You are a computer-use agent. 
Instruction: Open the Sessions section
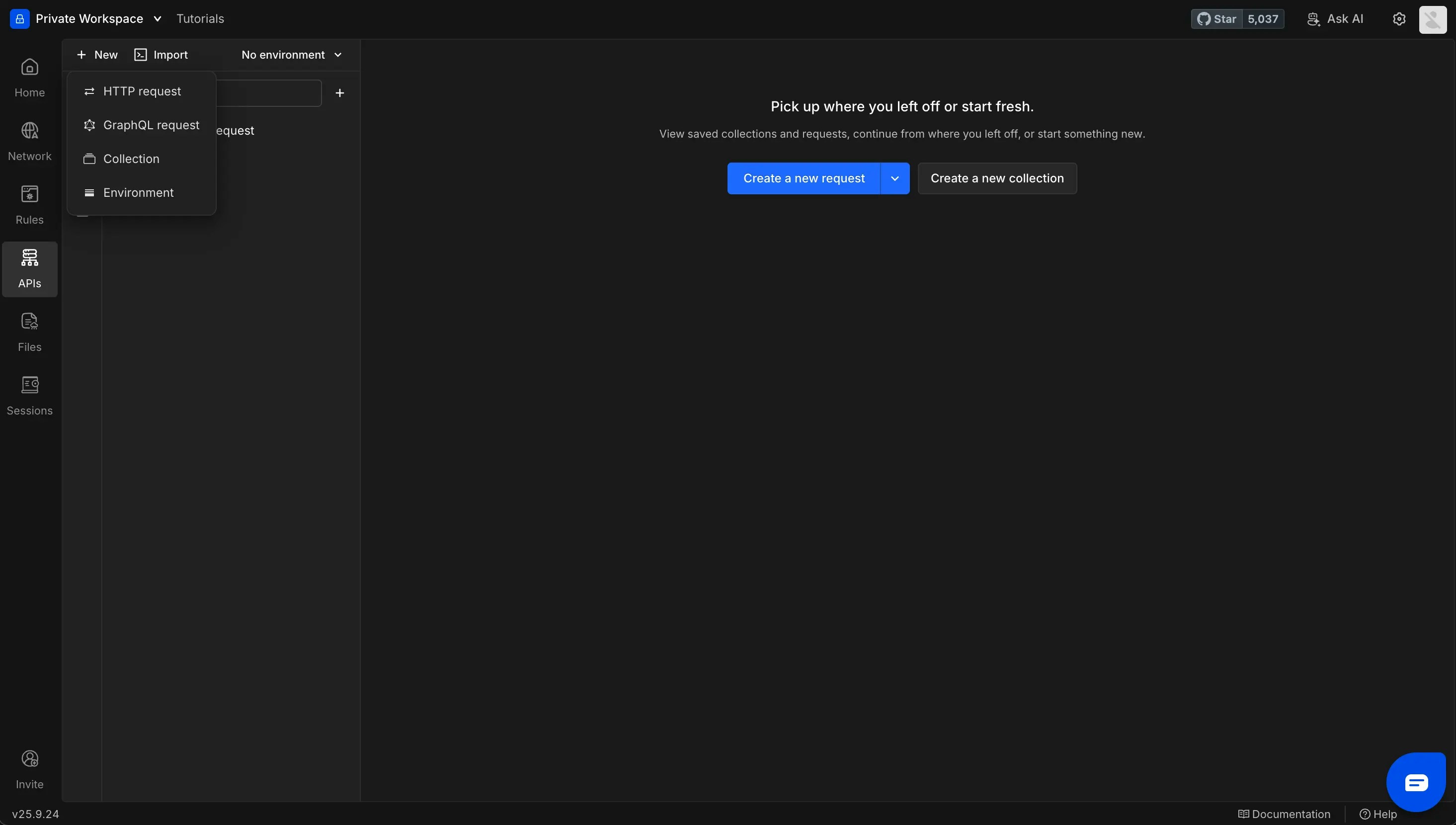tap(29, 396)
